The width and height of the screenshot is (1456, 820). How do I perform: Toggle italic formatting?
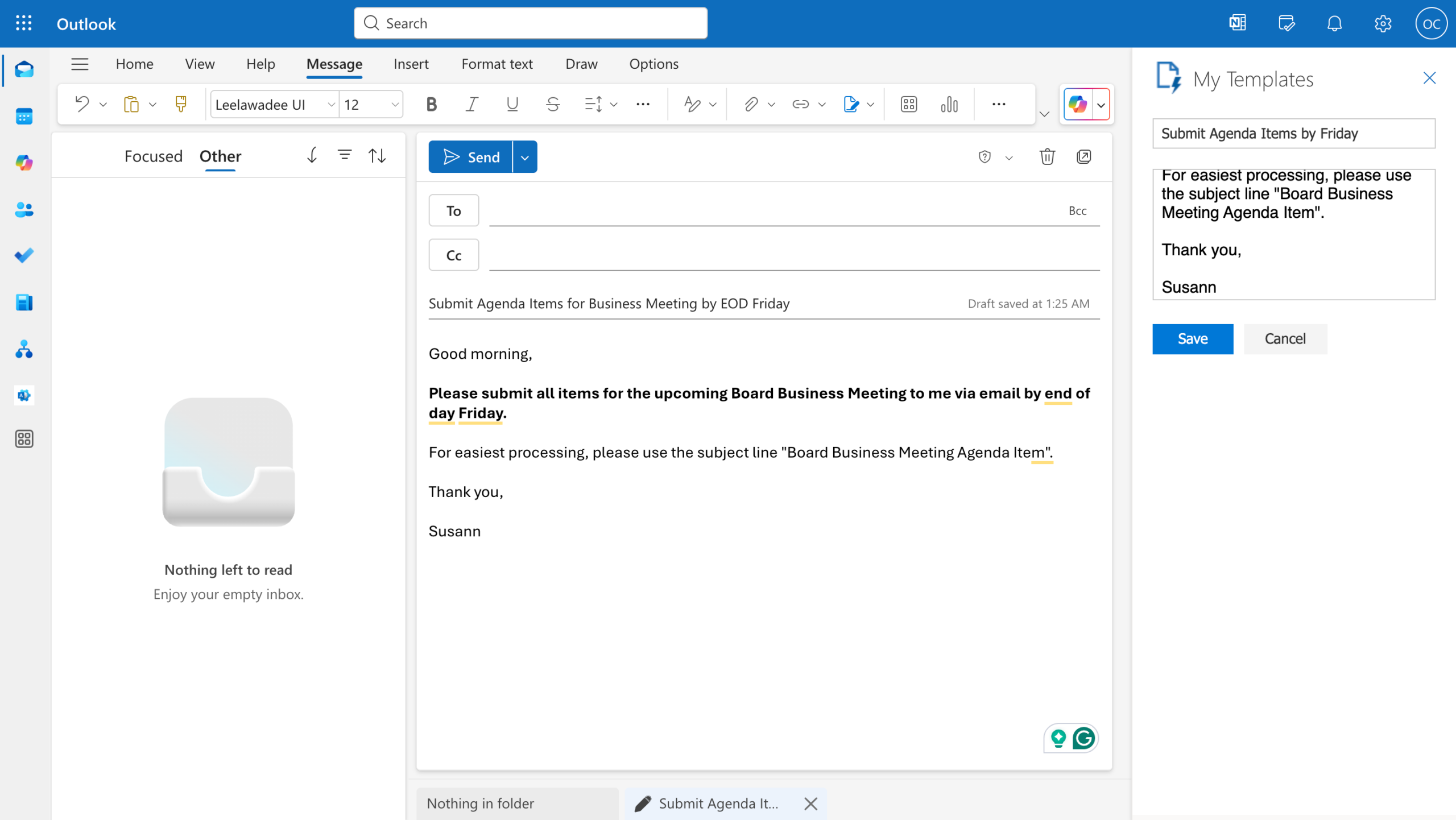[471, 104]
